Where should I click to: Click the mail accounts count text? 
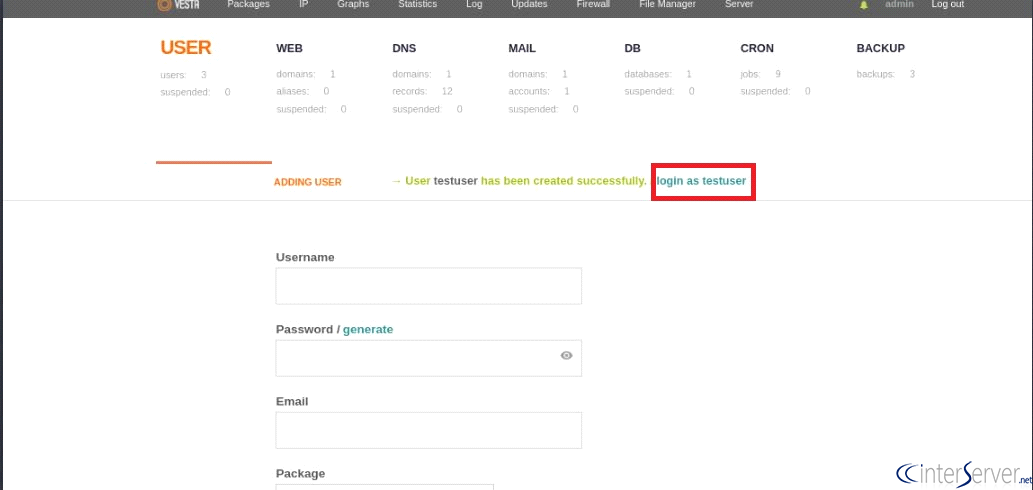click(539, 92)
